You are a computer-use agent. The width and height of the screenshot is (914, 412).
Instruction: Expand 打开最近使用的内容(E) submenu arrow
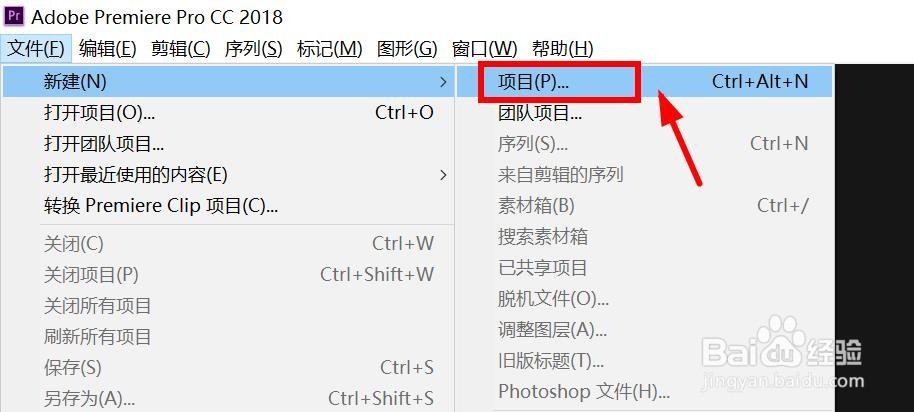click(444, 174)
